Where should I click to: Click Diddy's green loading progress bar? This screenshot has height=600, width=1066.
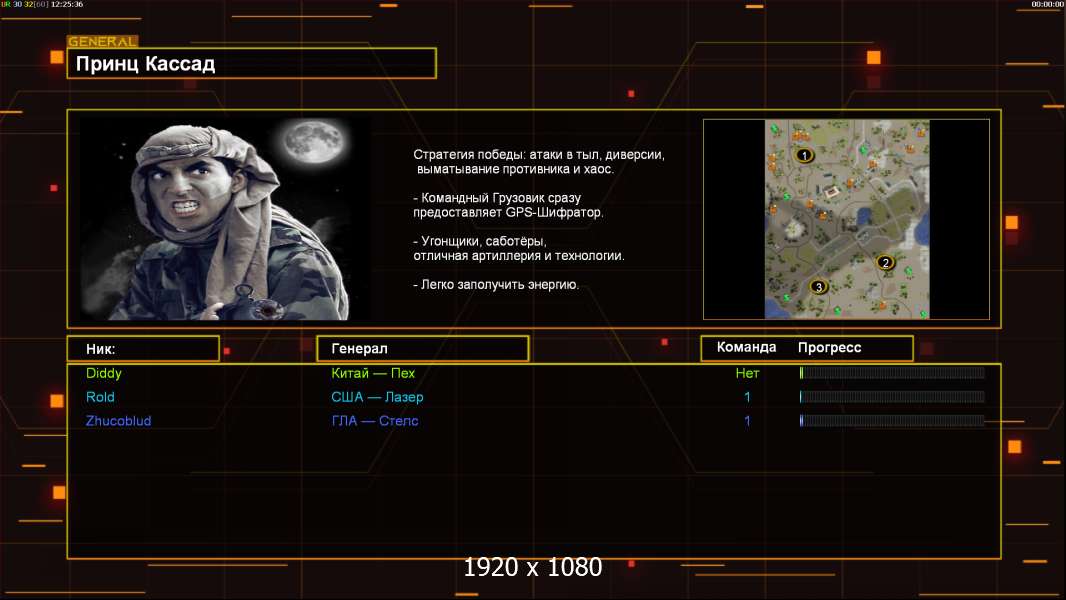[892, 373]
